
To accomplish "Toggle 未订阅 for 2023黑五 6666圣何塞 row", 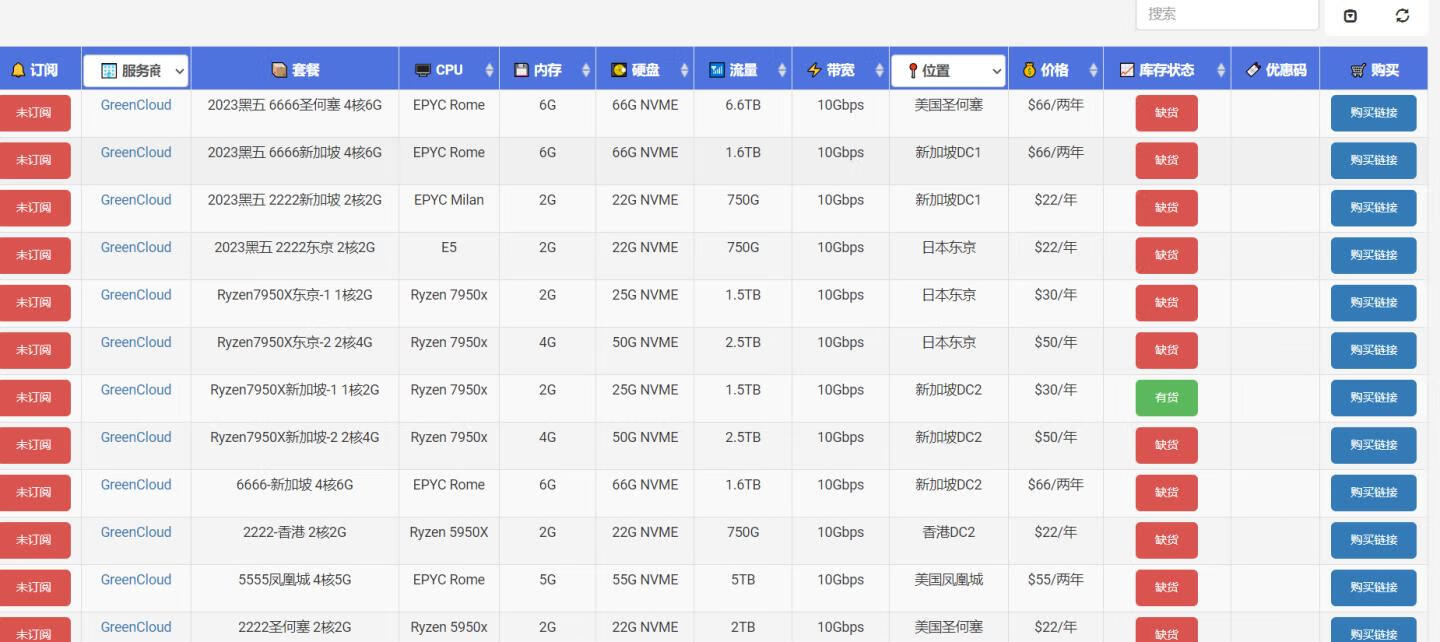I will point(34,113).
